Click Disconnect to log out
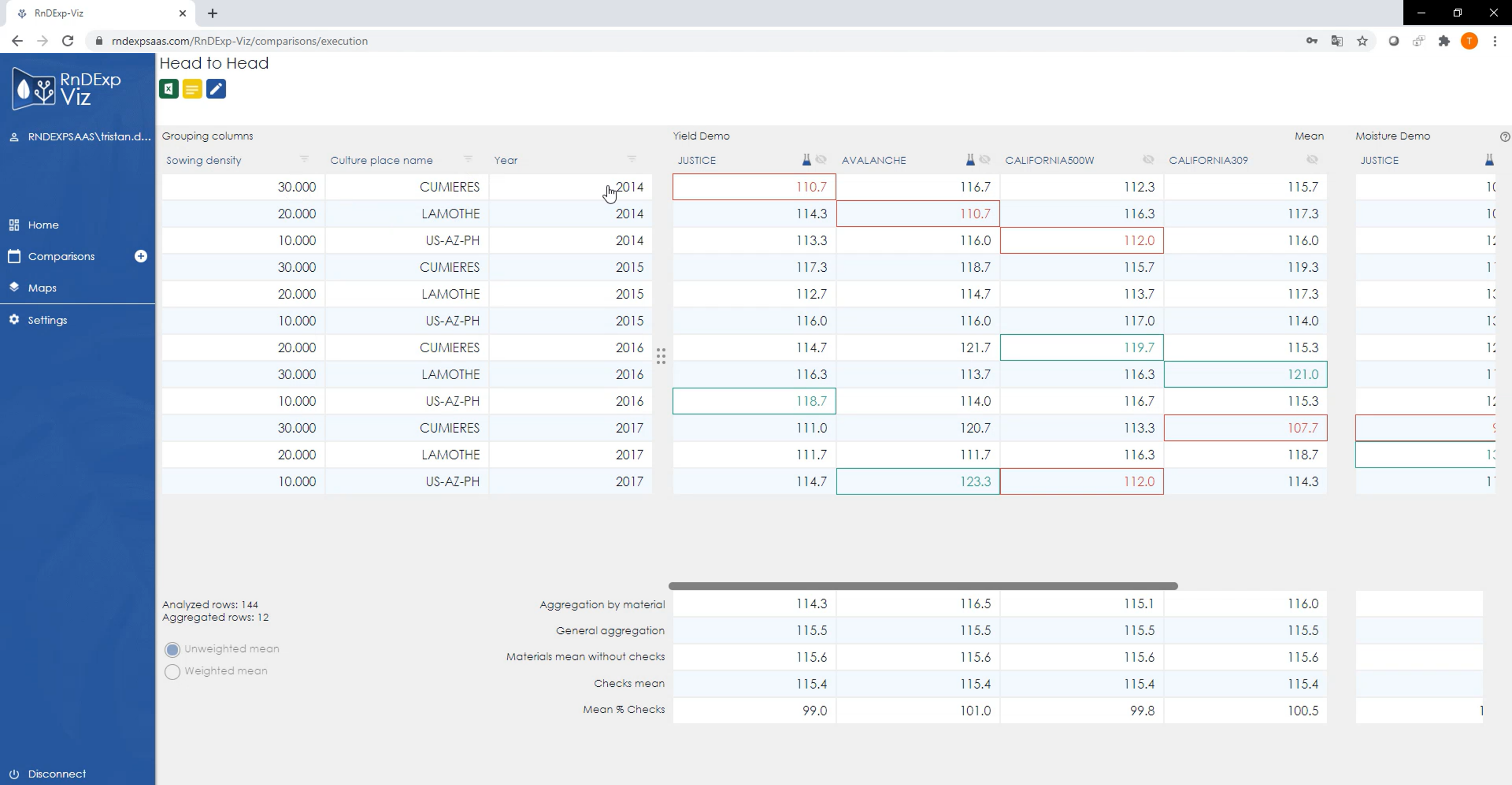The width and height of the screenshot is (1512, 785). point(56,774)
